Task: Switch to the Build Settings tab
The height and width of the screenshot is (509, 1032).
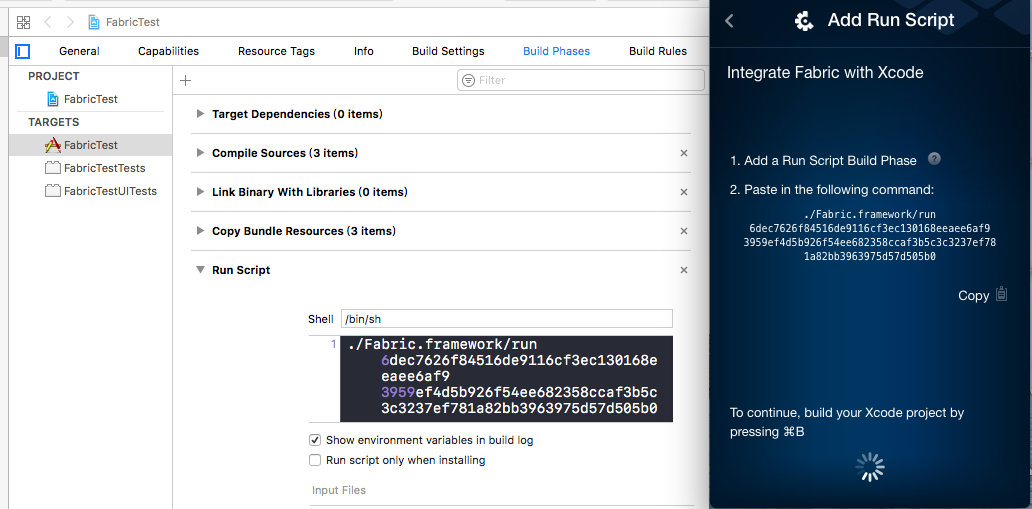Action: (x=448, y=51)
